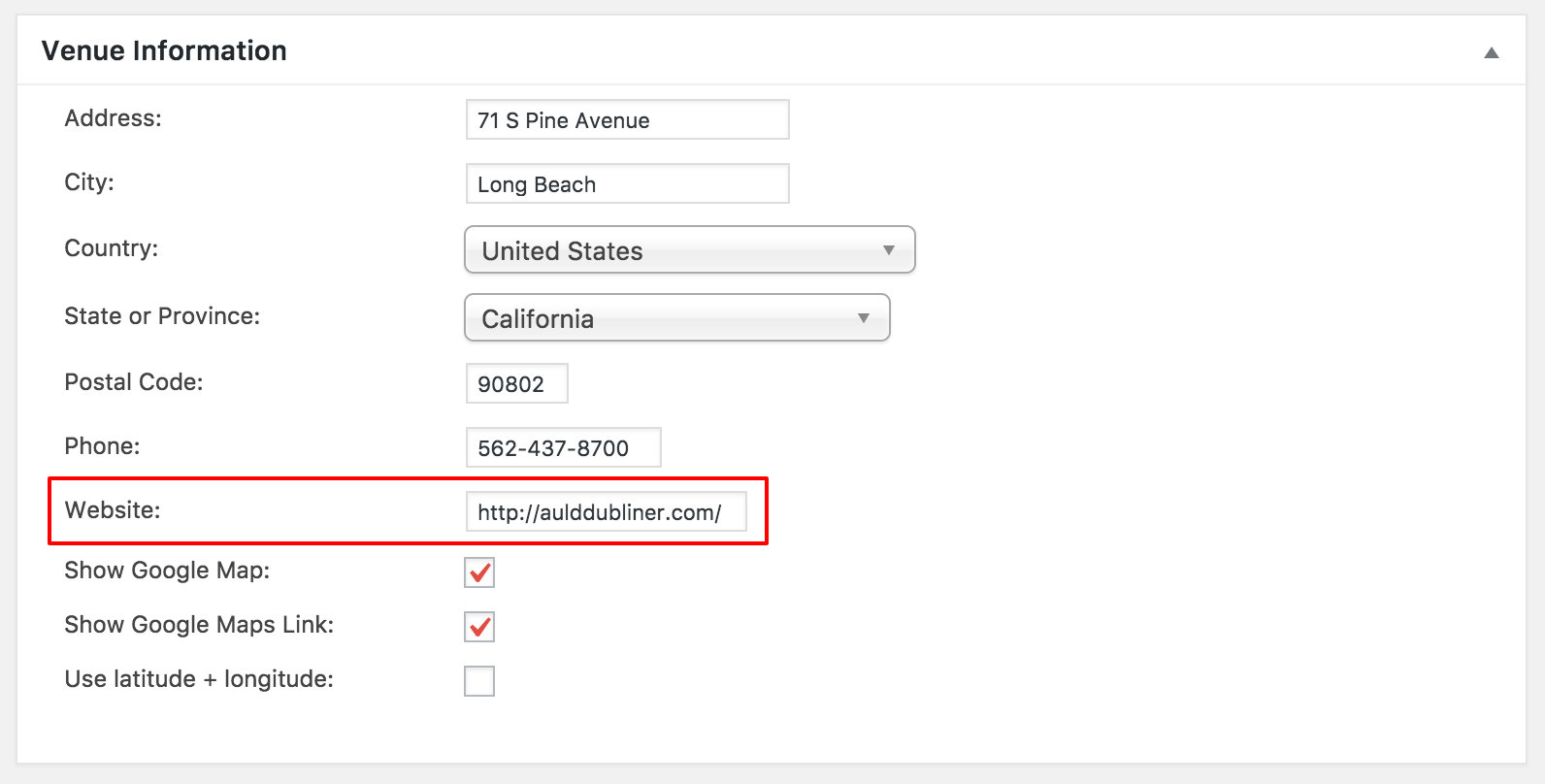Click the Postal Code field with 90802
Image resolution: width=1545 pixels, height=784 pixels.
(516, 384)
